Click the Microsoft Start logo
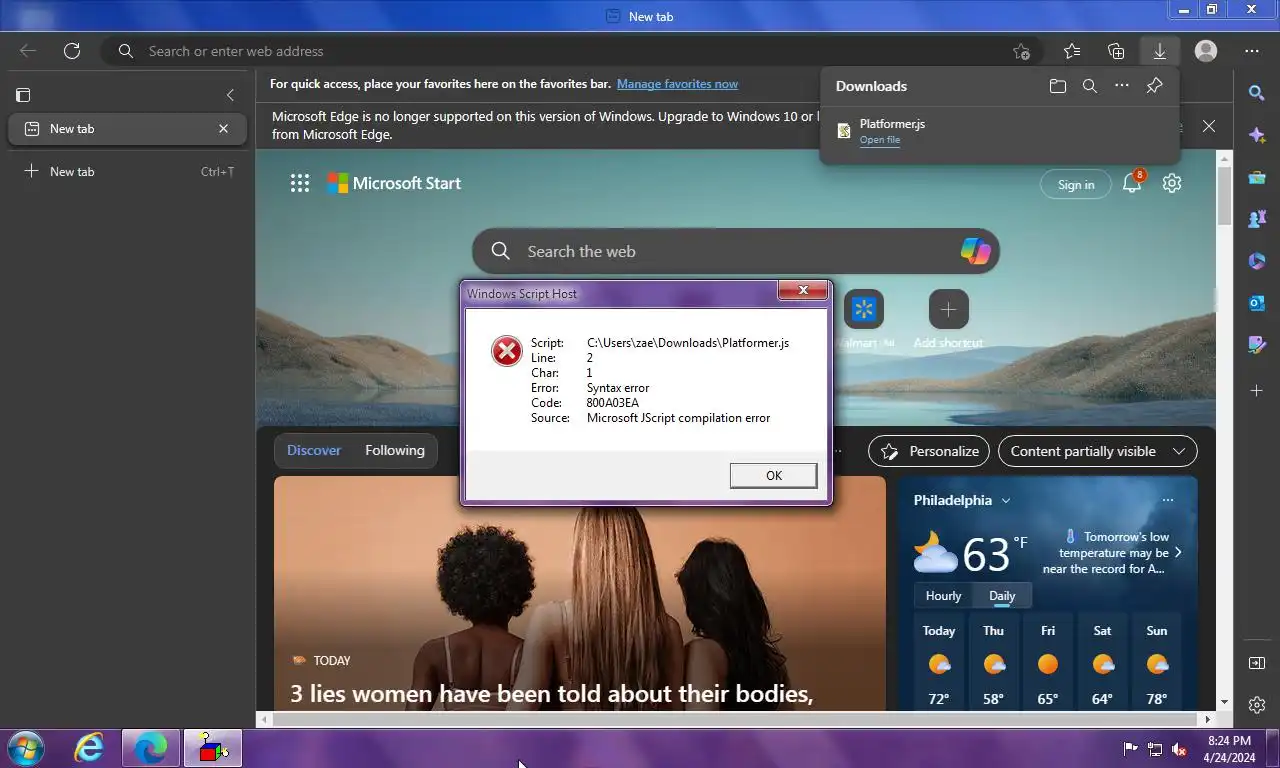Screen dimensions: 1280x768 394,183
